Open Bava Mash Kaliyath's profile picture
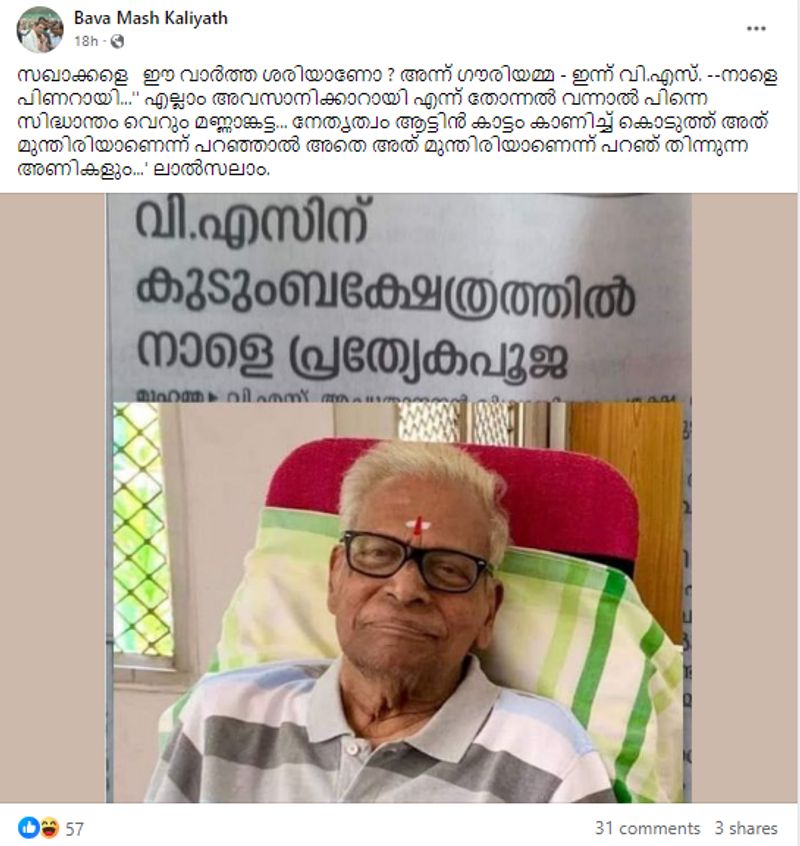 tap(39, 30)
